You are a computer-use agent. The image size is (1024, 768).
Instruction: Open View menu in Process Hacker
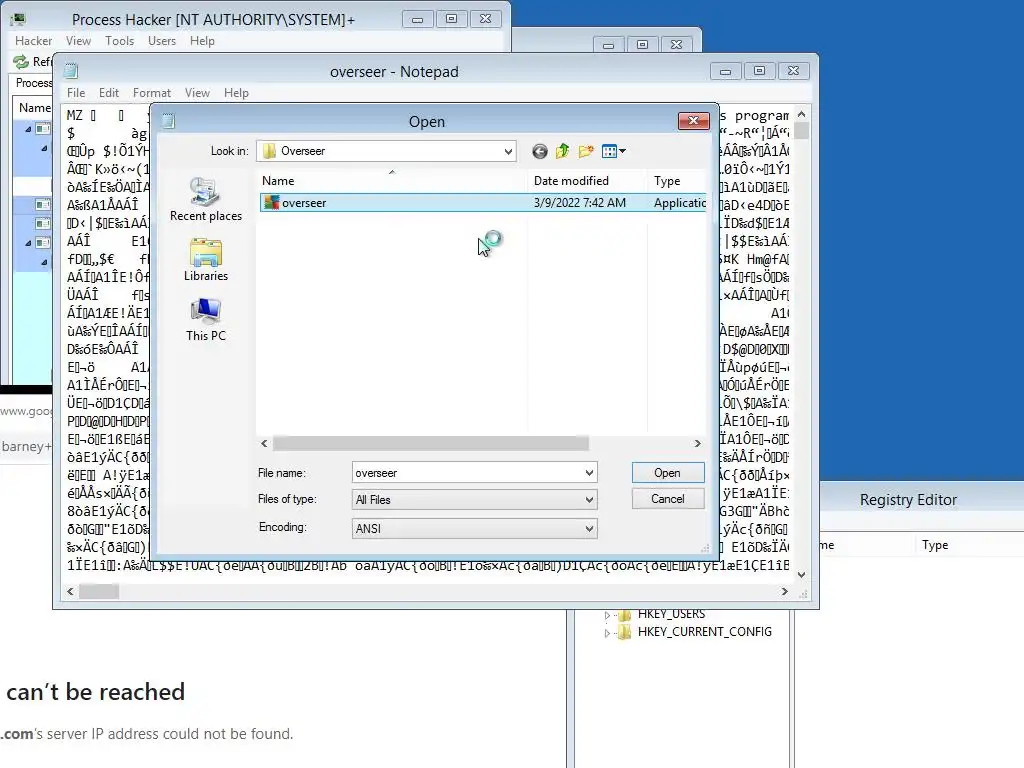(x=78, y=40)
